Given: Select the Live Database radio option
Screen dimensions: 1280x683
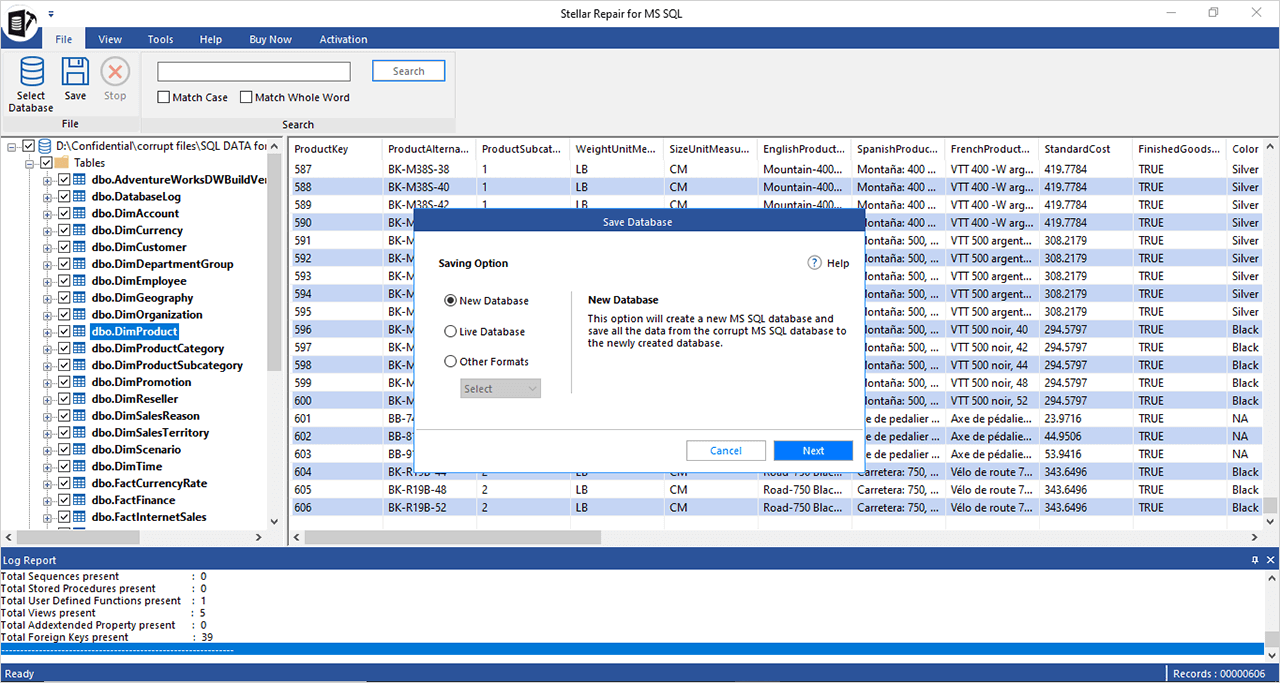Looking at the screenshot, I should (451, 331).
